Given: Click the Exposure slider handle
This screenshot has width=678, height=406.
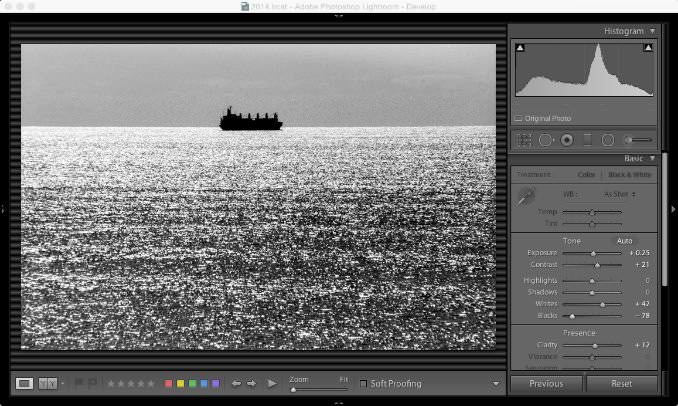Looking at the screenshot, I should [593, 253].
